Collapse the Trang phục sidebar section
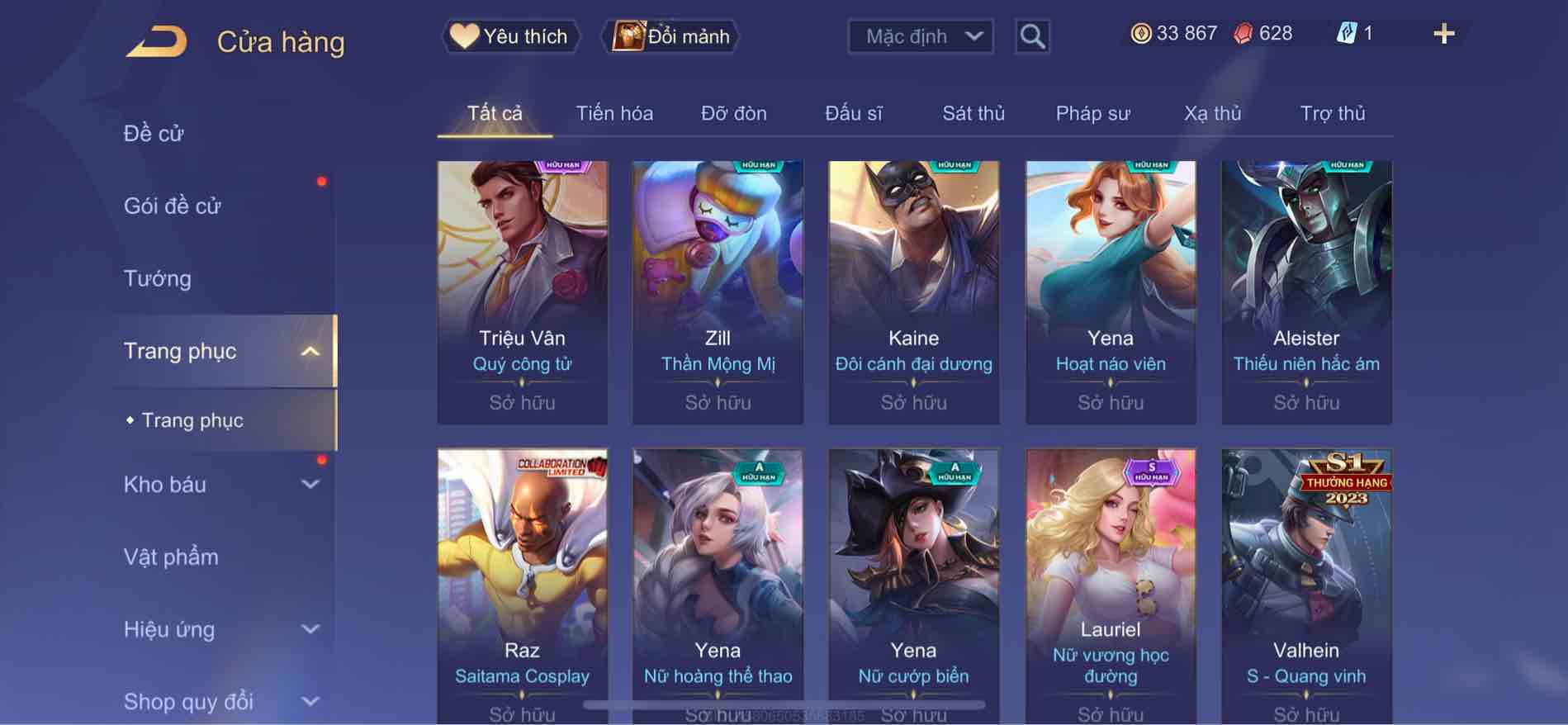The height and width of the screenshot is (725, 1568). pos(310,351)
